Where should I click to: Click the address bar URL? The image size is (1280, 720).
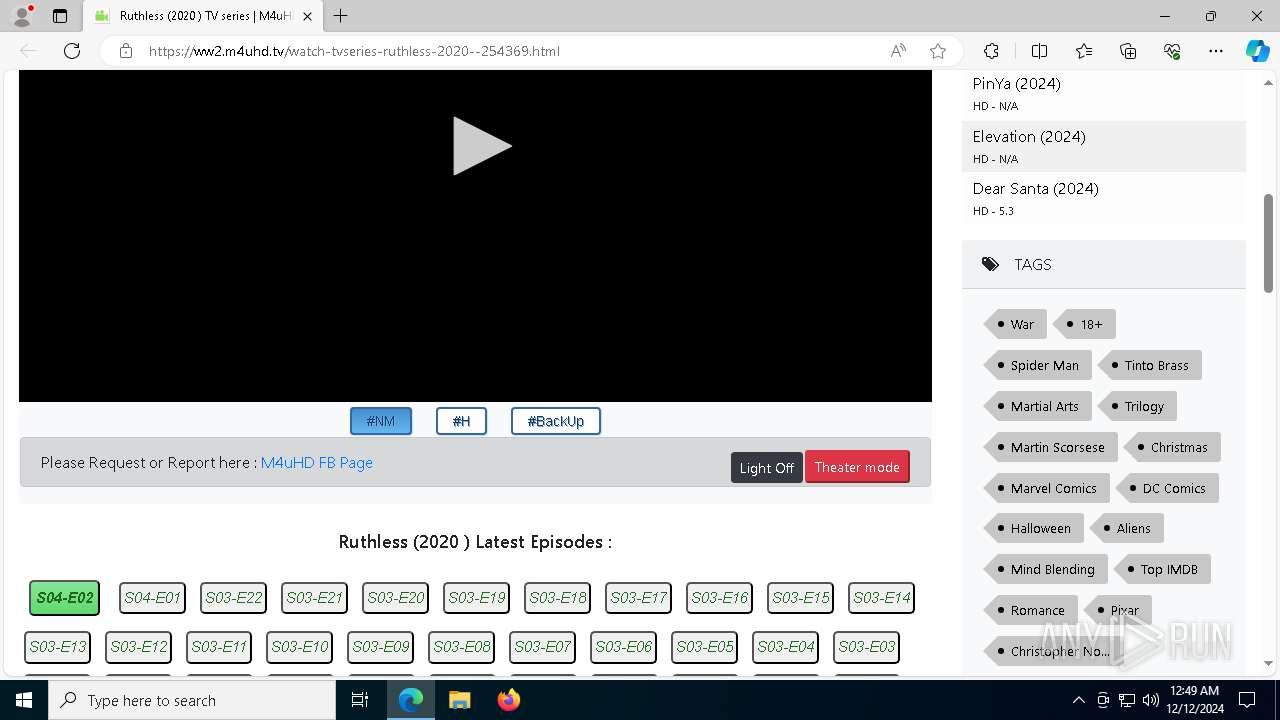[354, 51]
